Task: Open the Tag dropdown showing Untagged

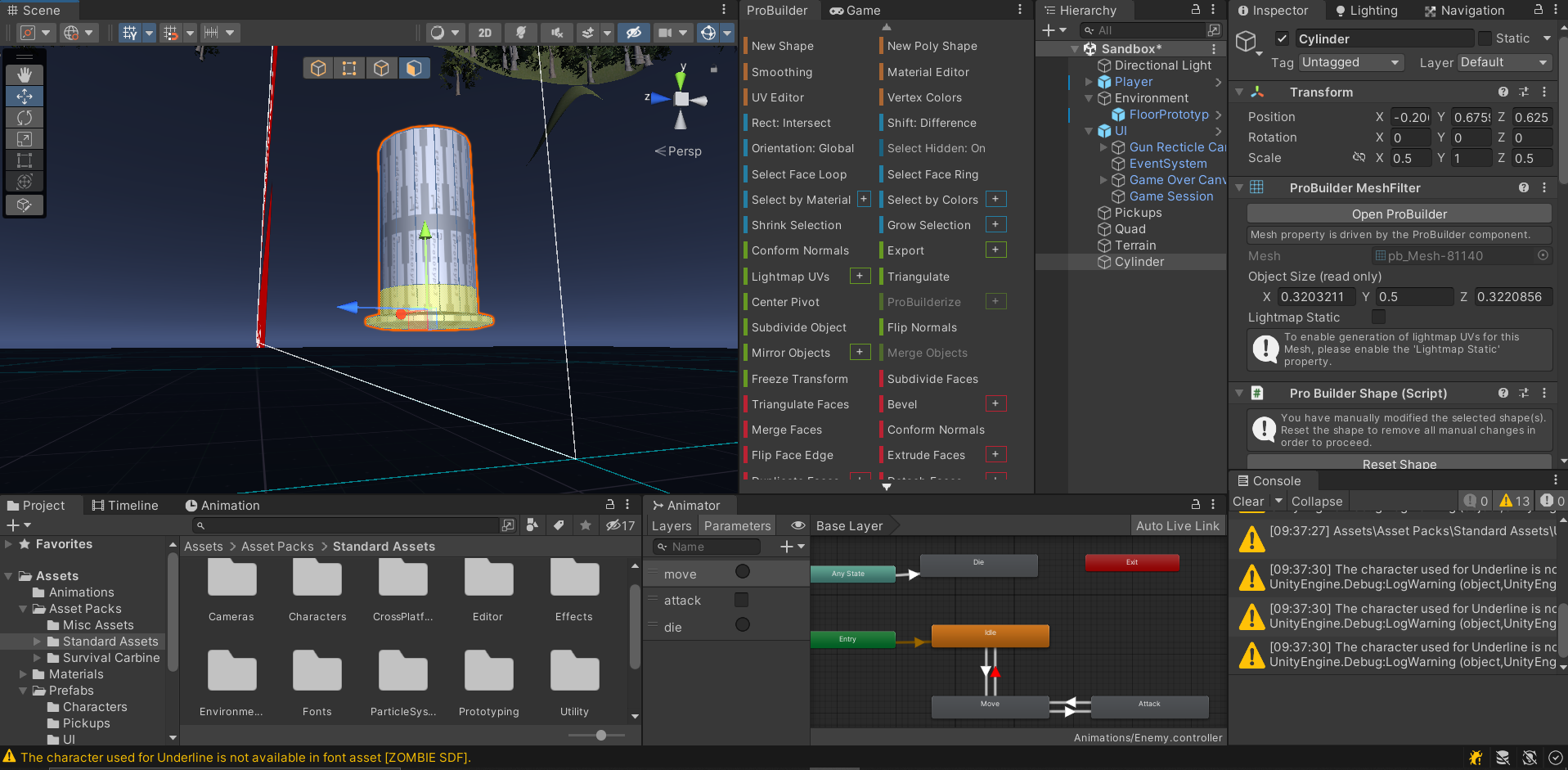Action: 1350,62
